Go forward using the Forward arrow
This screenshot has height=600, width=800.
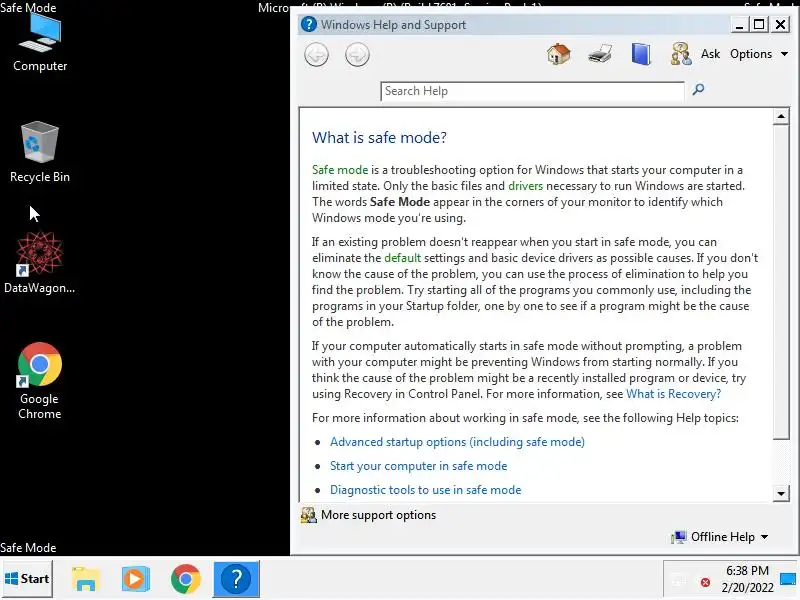357,55
